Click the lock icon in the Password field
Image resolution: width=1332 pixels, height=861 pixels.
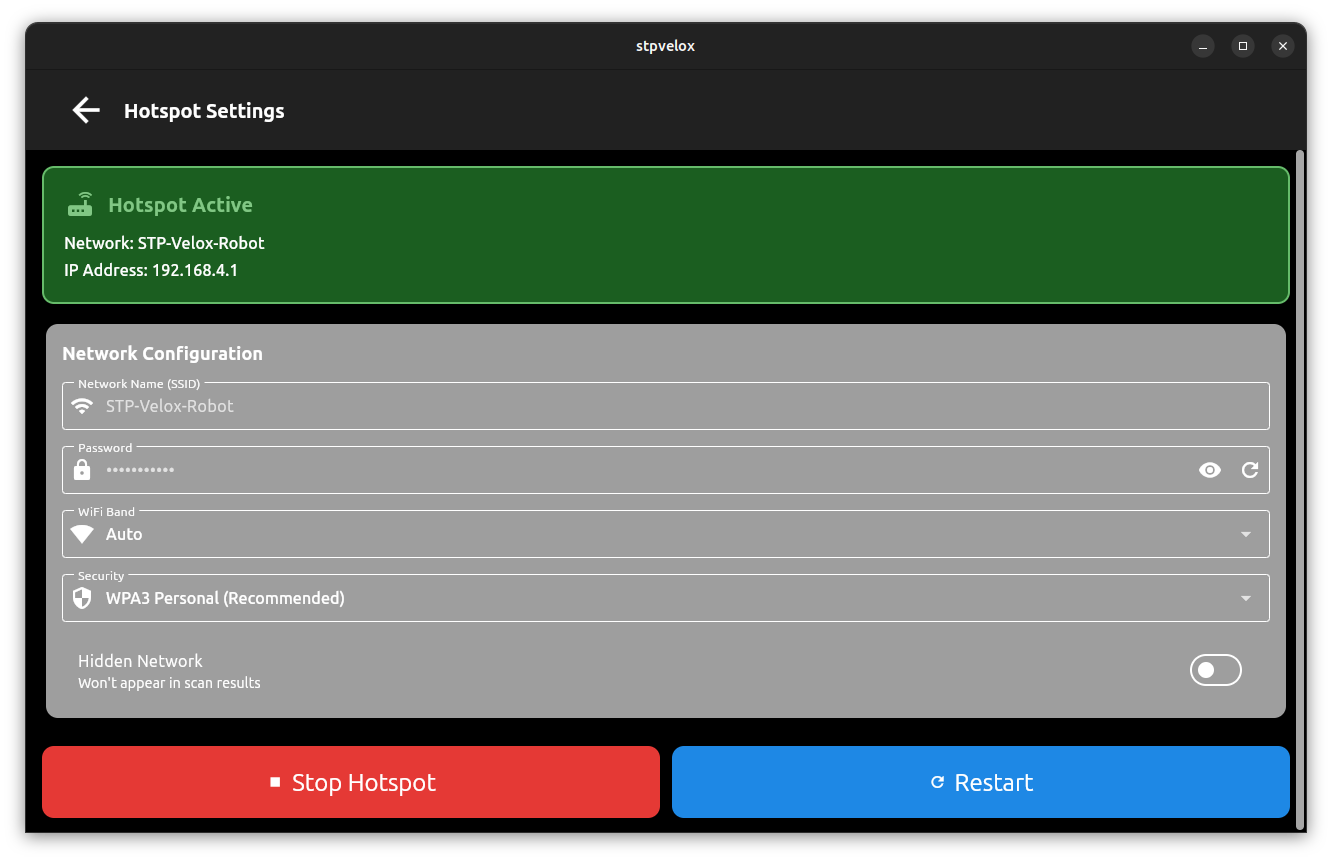coord(81,470)
